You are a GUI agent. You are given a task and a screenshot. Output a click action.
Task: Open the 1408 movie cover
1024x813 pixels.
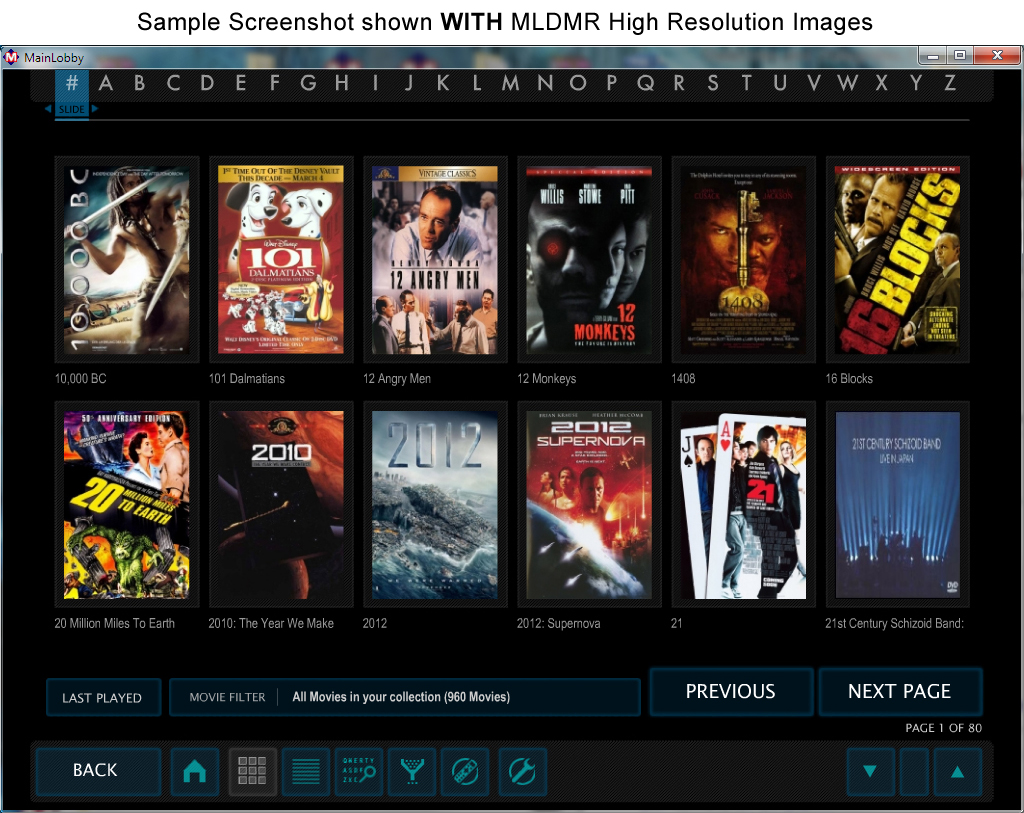tap(743, 259)
